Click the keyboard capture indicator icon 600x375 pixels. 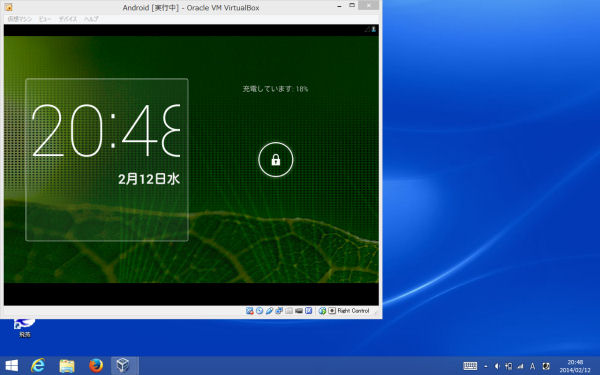(x=332, y=311)
